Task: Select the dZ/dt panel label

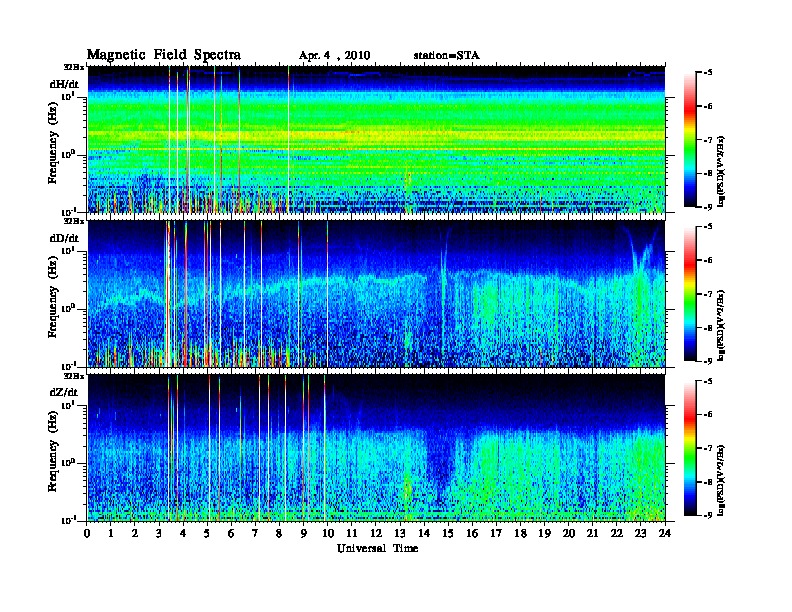Action: (x=64, y=392)
